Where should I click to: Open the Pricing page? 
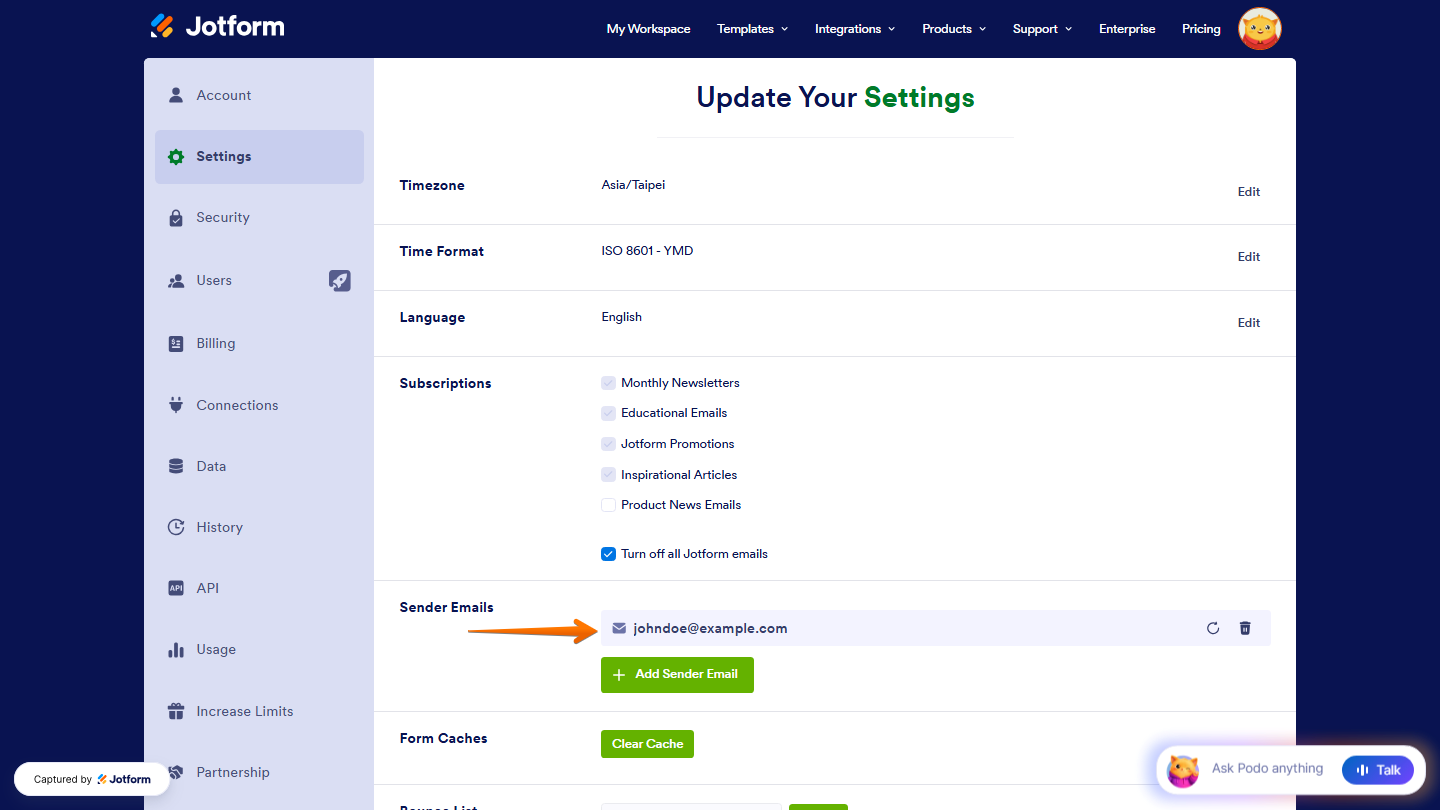click(1201, 29)
